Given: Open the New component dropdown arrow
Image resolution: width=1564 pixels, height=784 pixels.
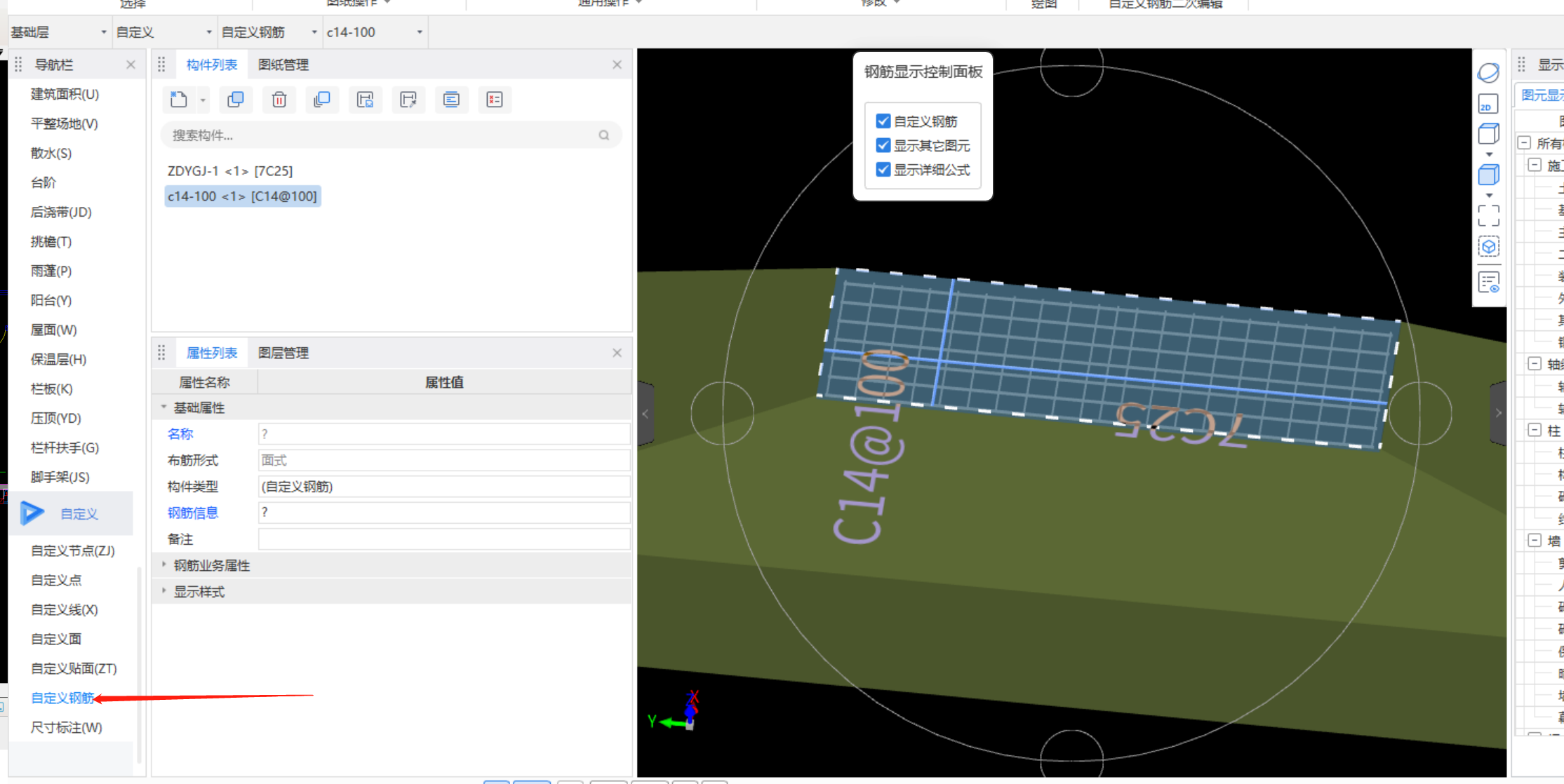Looking at the screenshot, I should pyautogui.click(x=203, y=100).
